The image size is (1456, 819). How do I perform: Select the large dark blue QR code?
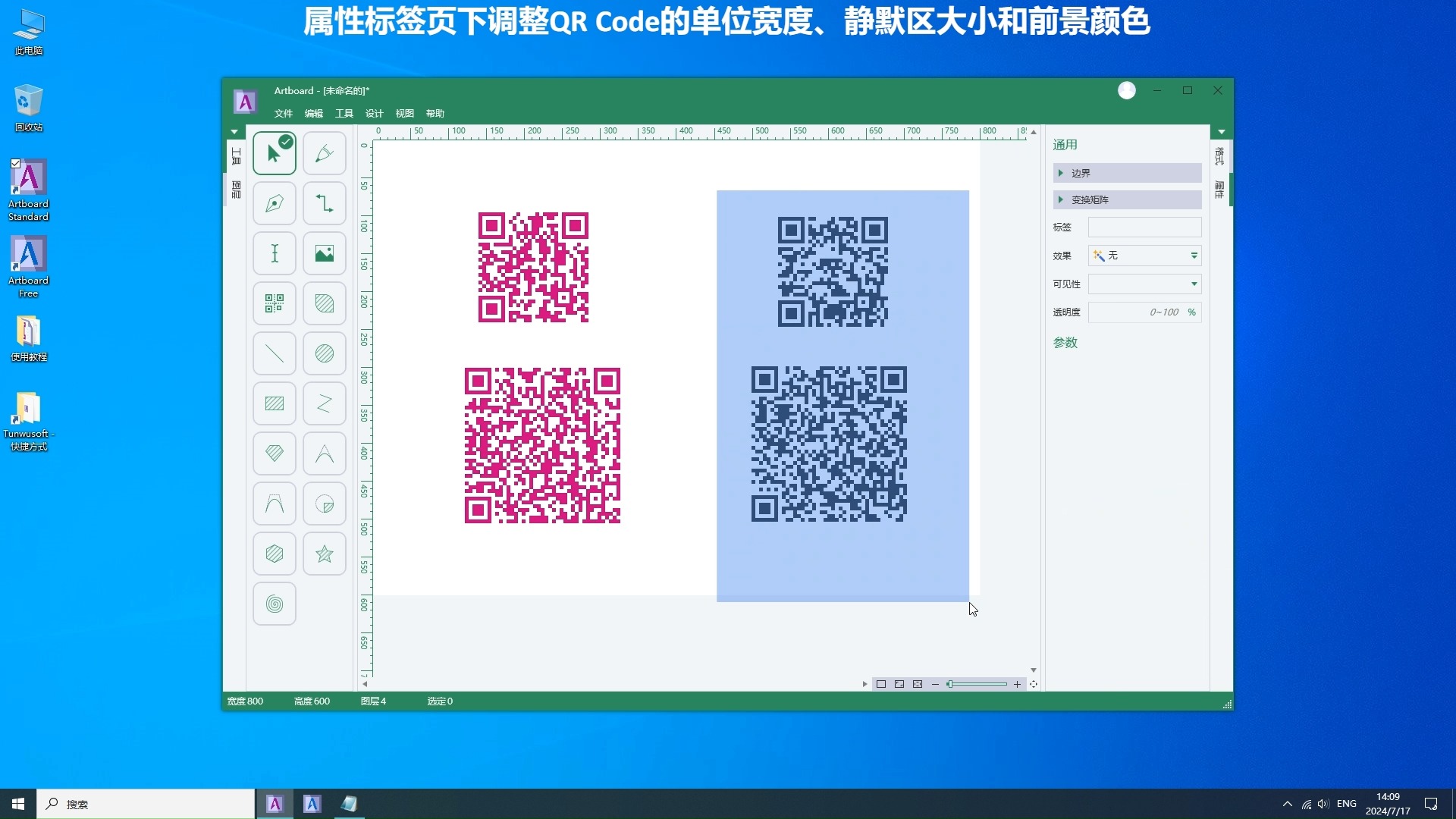click(829, 444)
